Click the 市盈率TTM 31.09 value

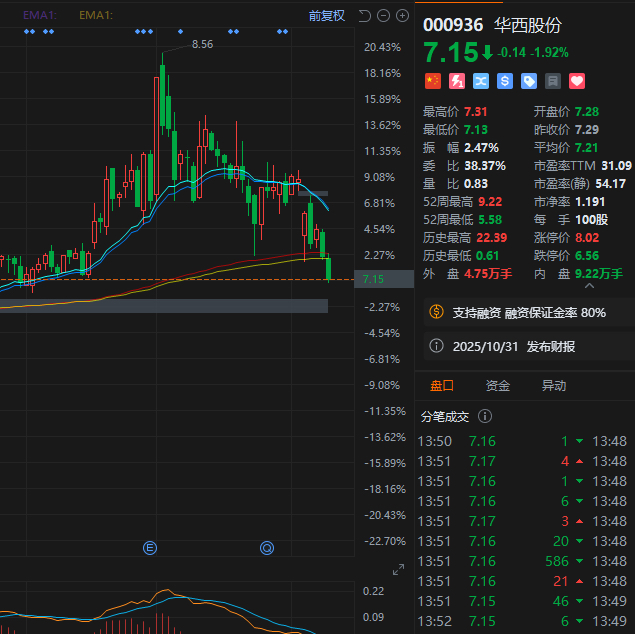coord(616,166)
